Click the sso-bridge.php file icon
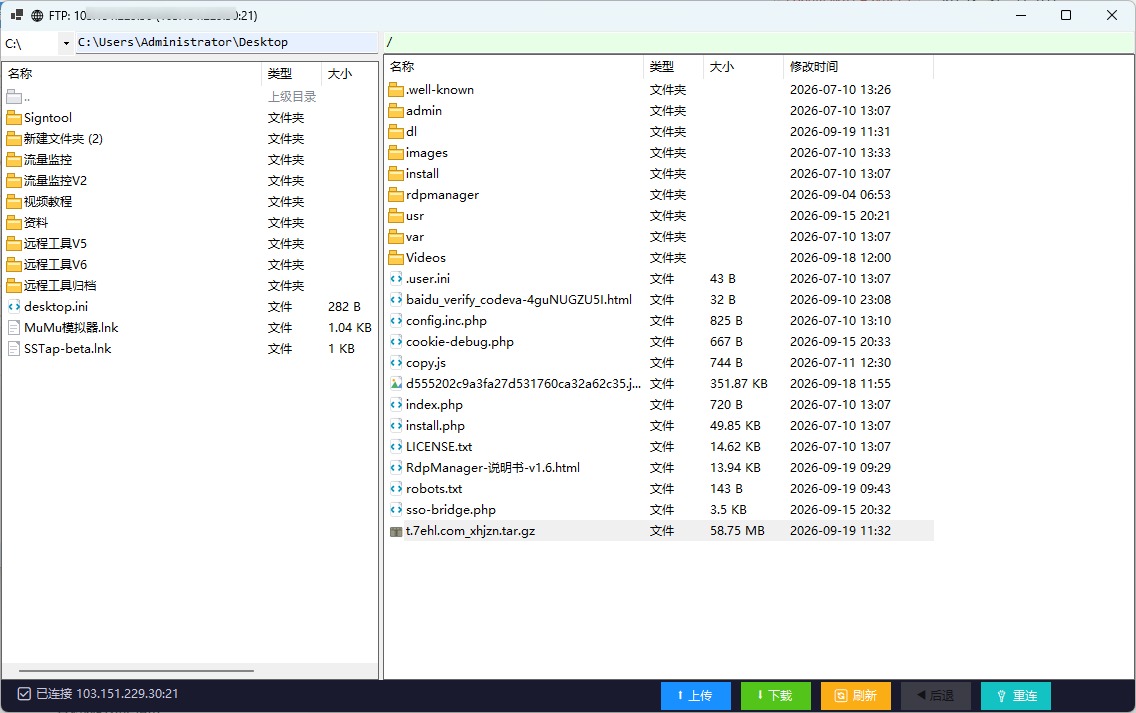Screen dimensions: 1136x713 [396, 510]
